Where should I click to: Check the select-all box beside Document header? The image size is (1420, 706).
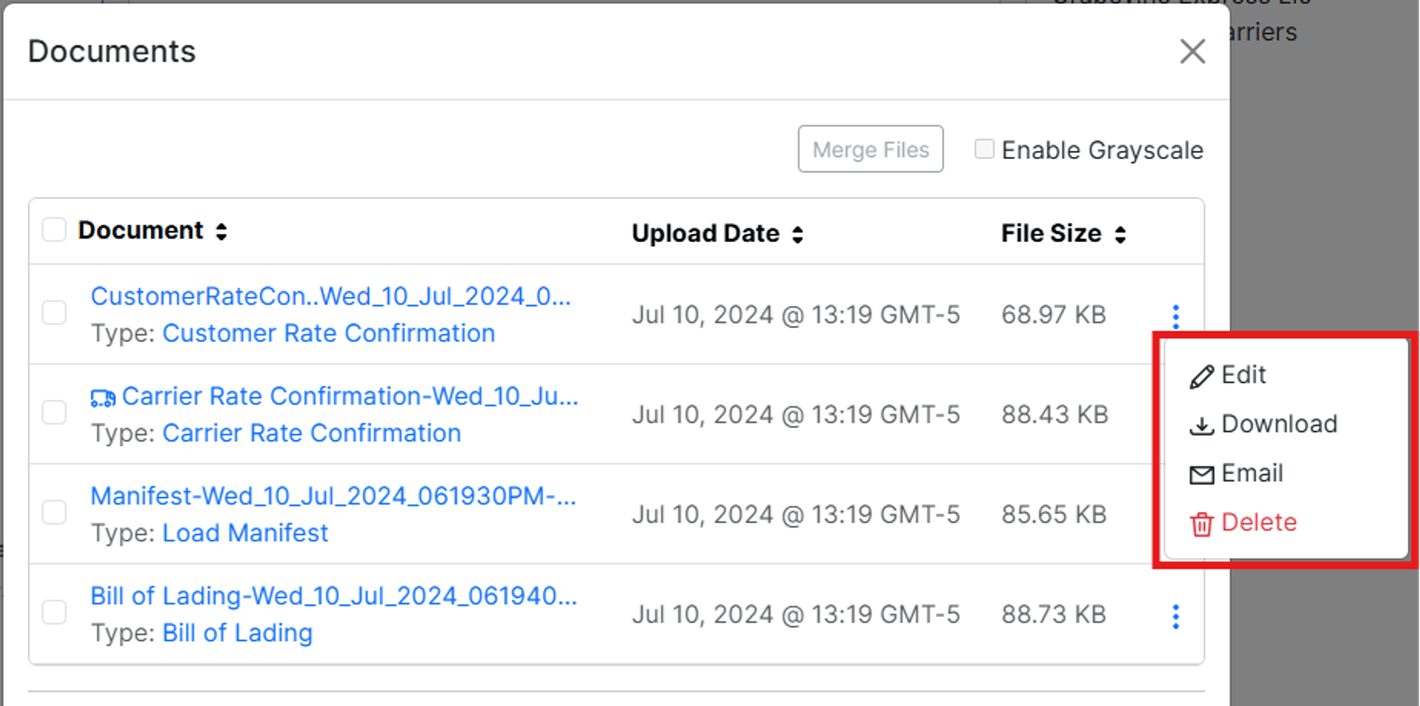[x=54, y=230]
